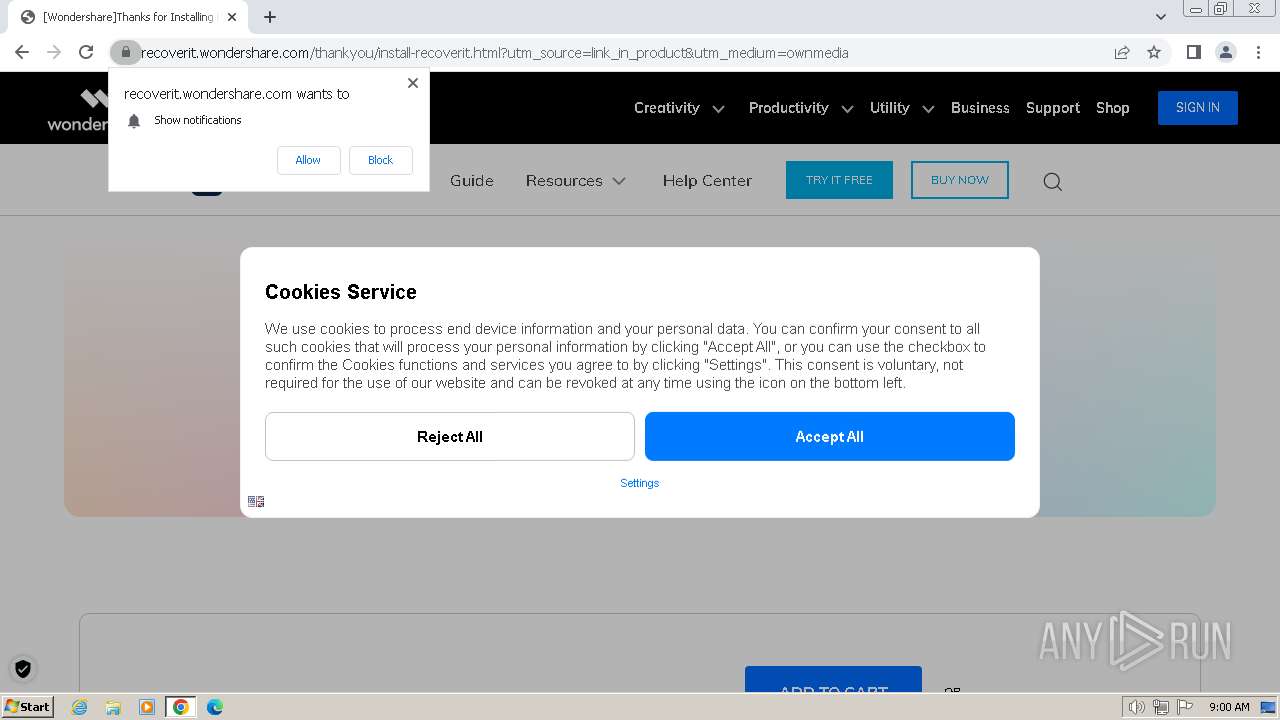The image size is (1280, 720).
Task: Click the Action Center flag icon
Action: (x=1185, y=707)
